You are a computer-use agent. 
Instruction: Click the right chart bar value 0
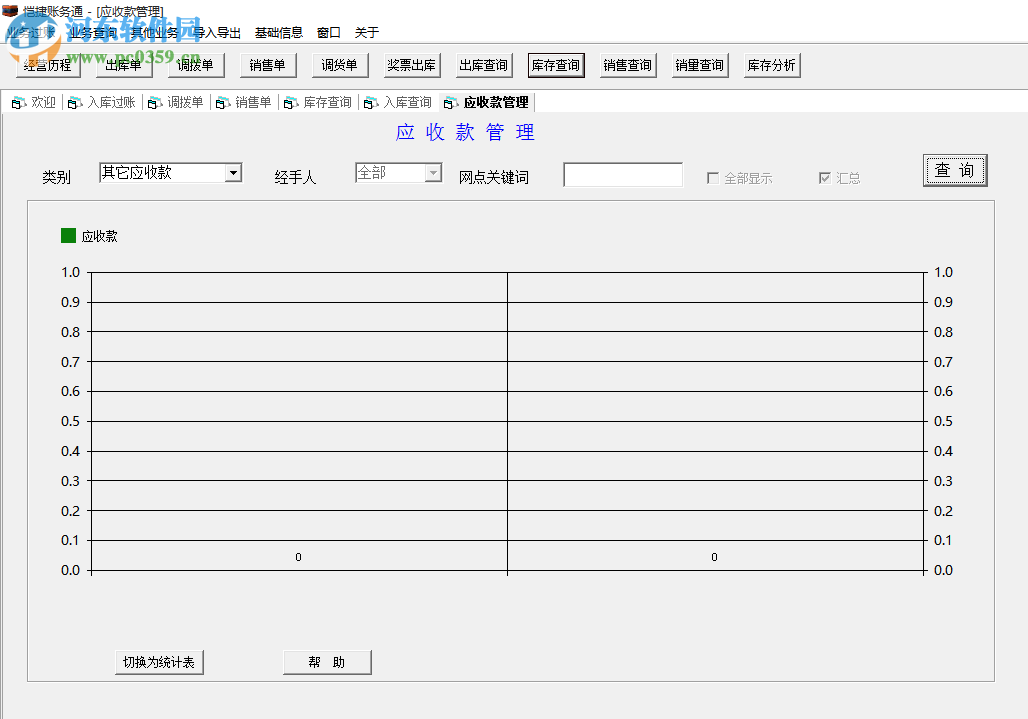715,557
